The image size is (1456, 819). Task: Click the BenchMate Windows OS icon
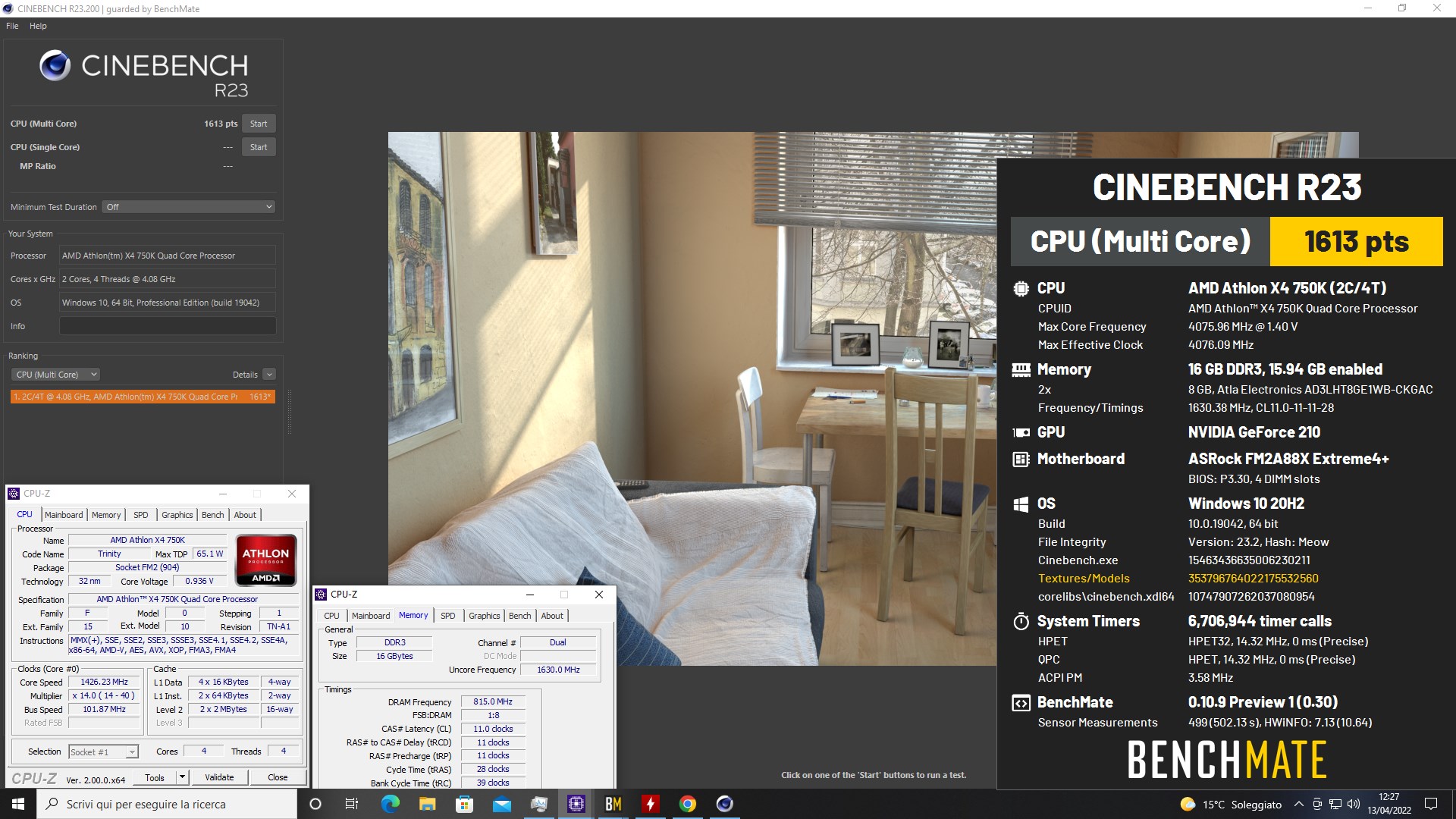1021,504
